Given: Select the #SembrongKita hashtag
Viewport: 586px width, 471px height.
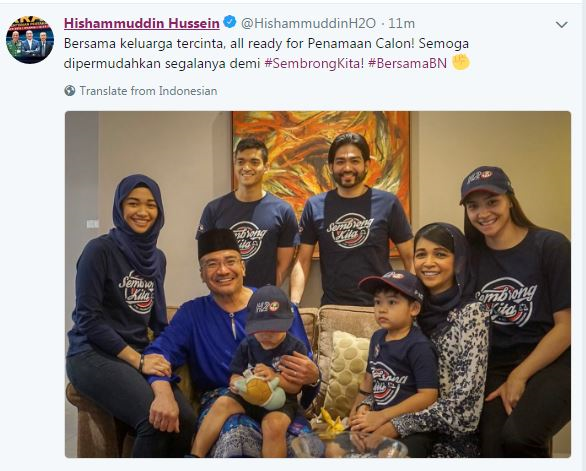Looking at the screenshot, I should (314, 63).
